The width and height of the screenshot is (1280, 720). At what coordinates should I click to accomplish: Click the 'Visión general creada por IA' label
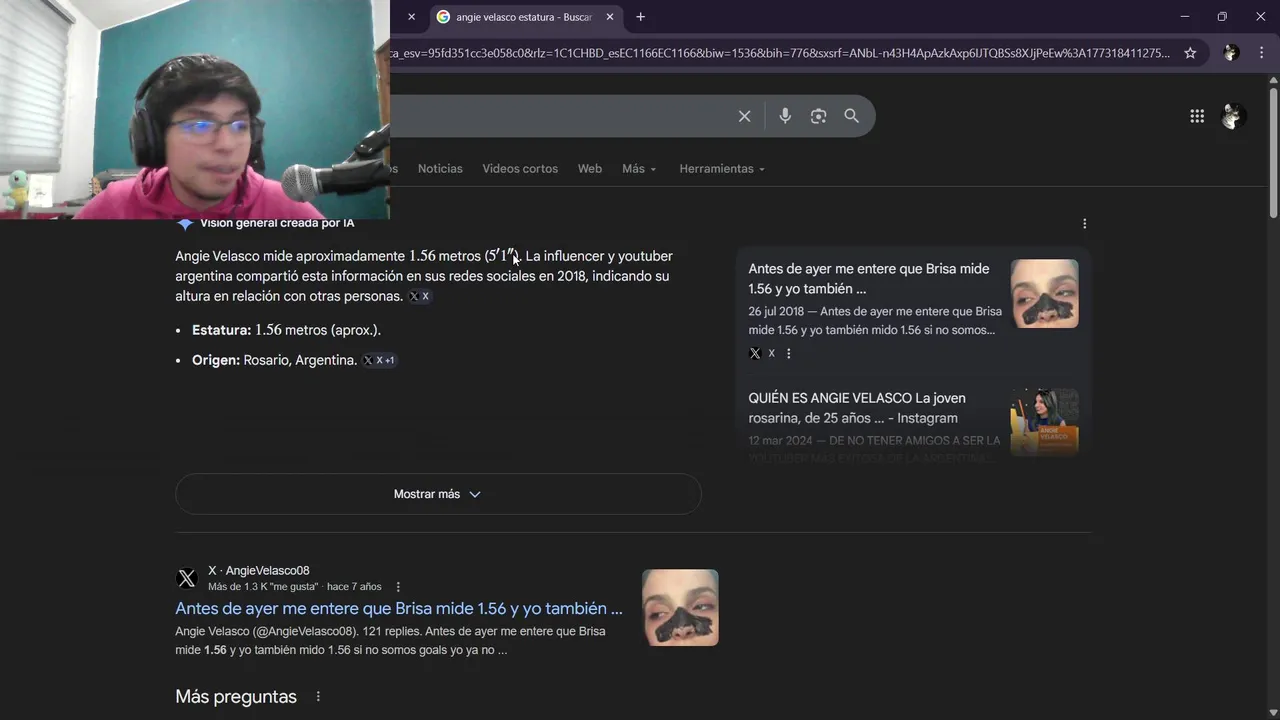277,224
